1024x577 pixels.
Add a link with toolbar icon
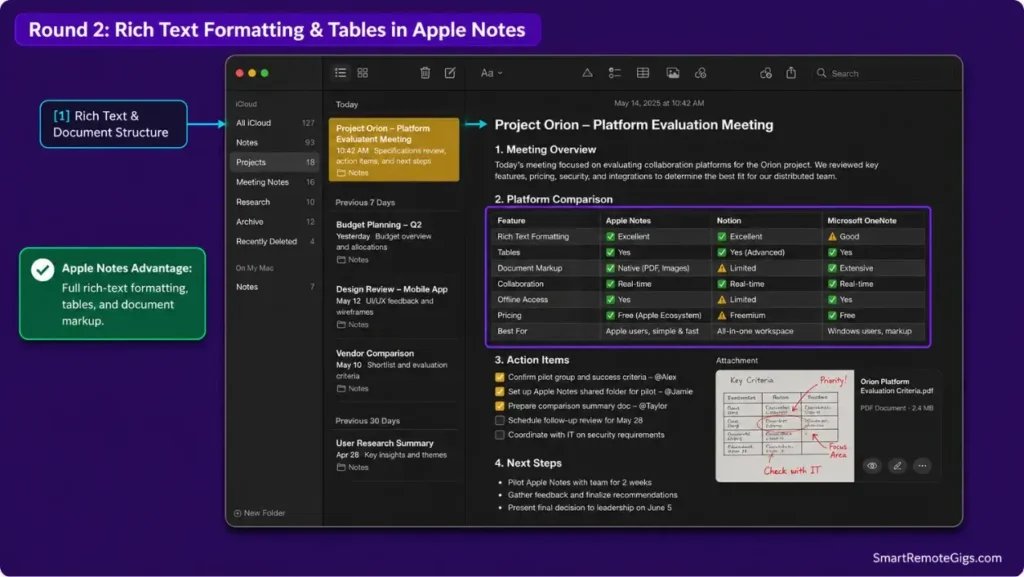[701, 73]
